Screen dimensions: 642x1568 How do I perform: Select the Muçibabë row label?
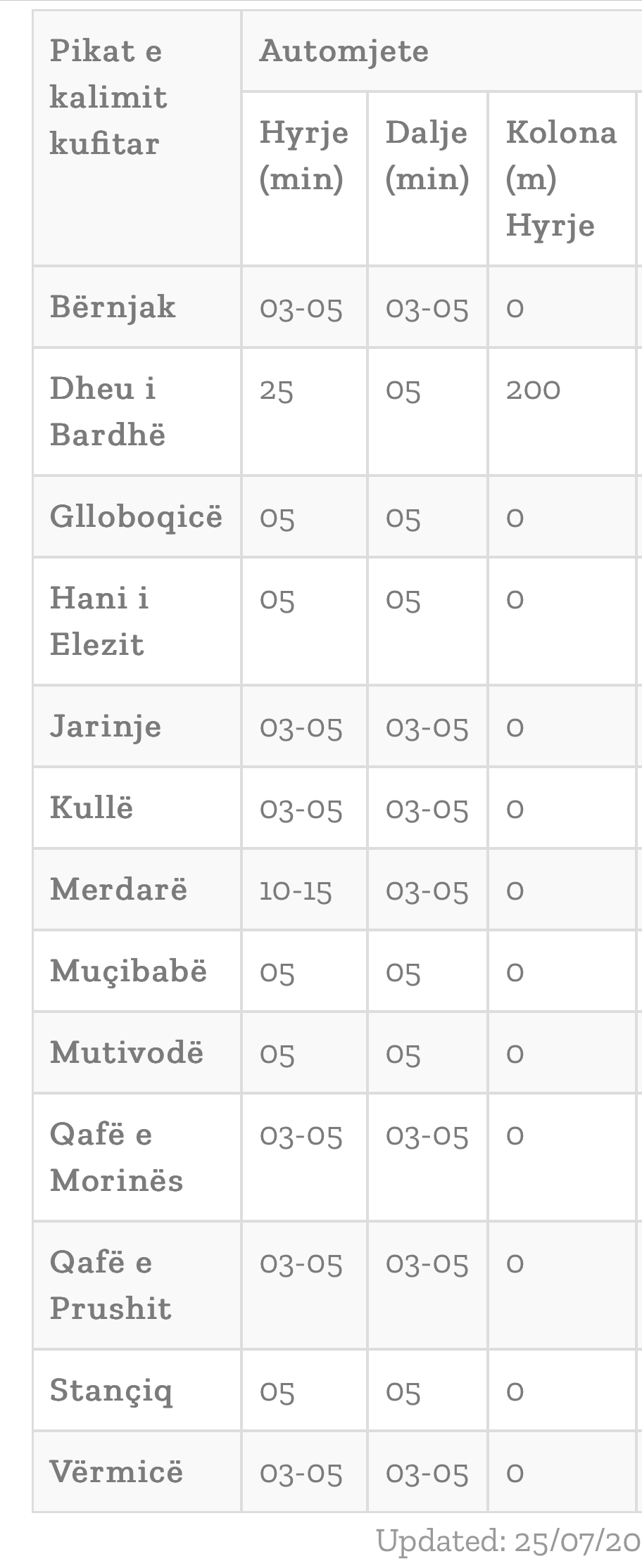[x=129, y=971]
